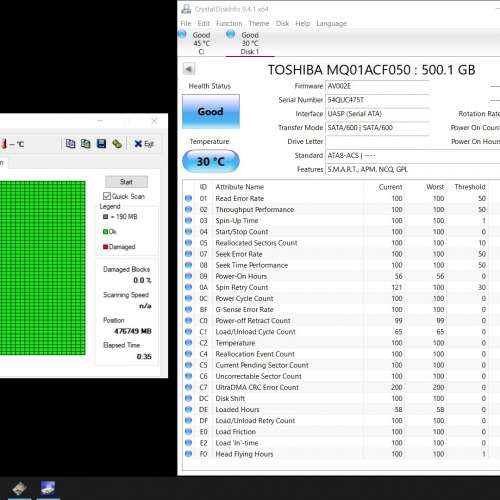Click the status orb for Read Error Rate

click(x=188, y=198)
